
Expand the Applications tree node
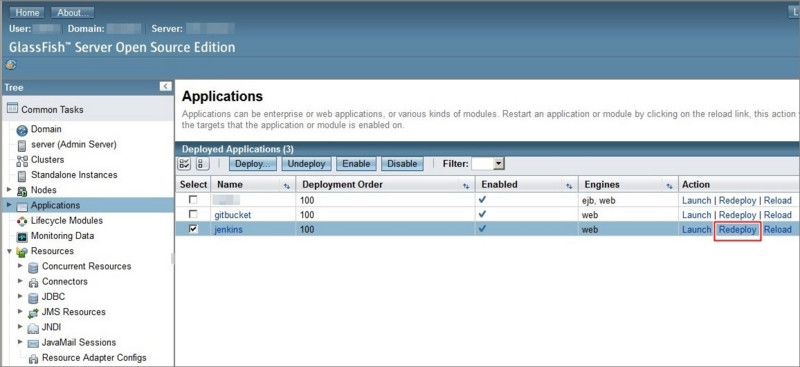9,205
